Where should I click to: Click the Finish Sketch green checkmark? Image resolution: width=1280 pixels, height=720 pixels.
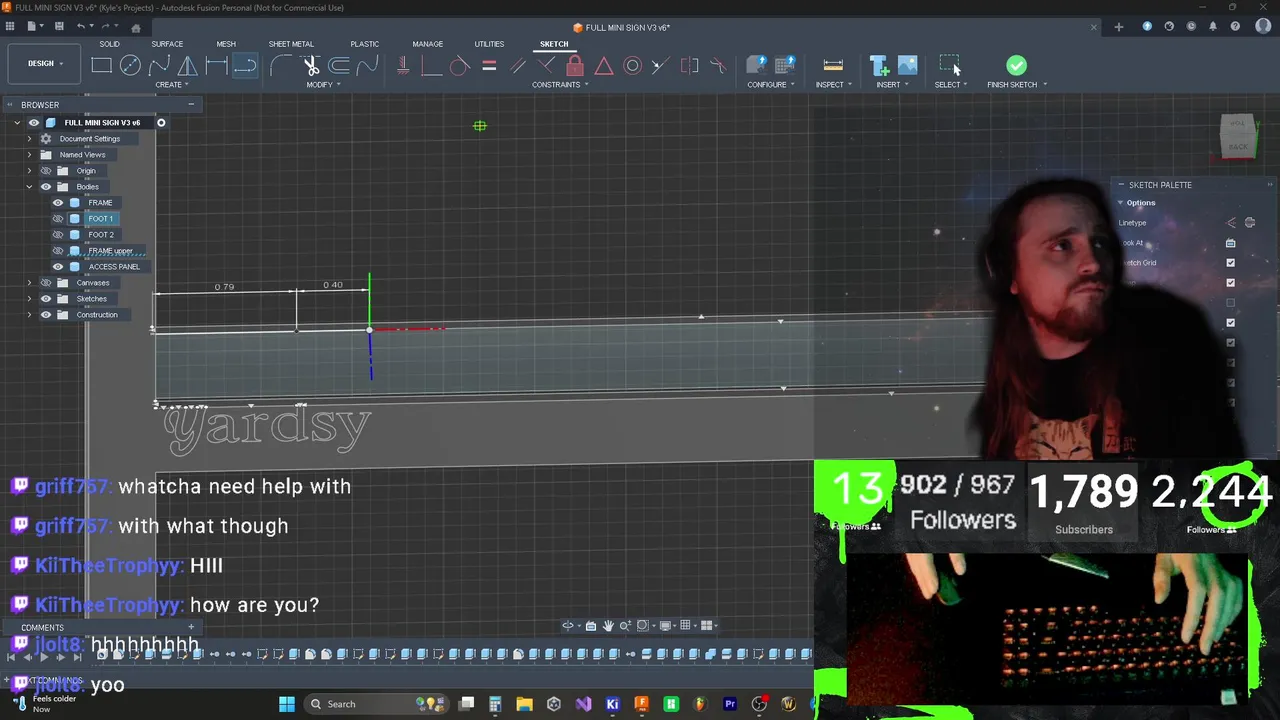click(1016, 66)
